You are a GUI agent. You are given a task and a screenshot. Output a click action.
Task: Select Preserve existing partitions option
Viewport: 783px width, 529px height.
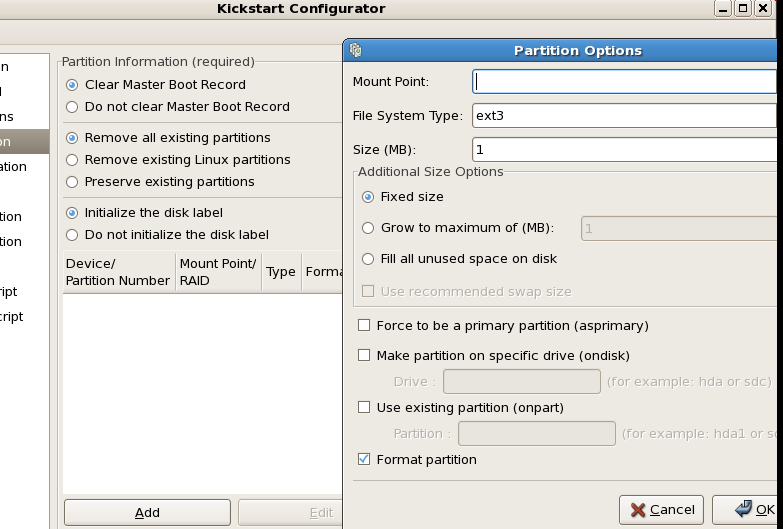(71, 182)
